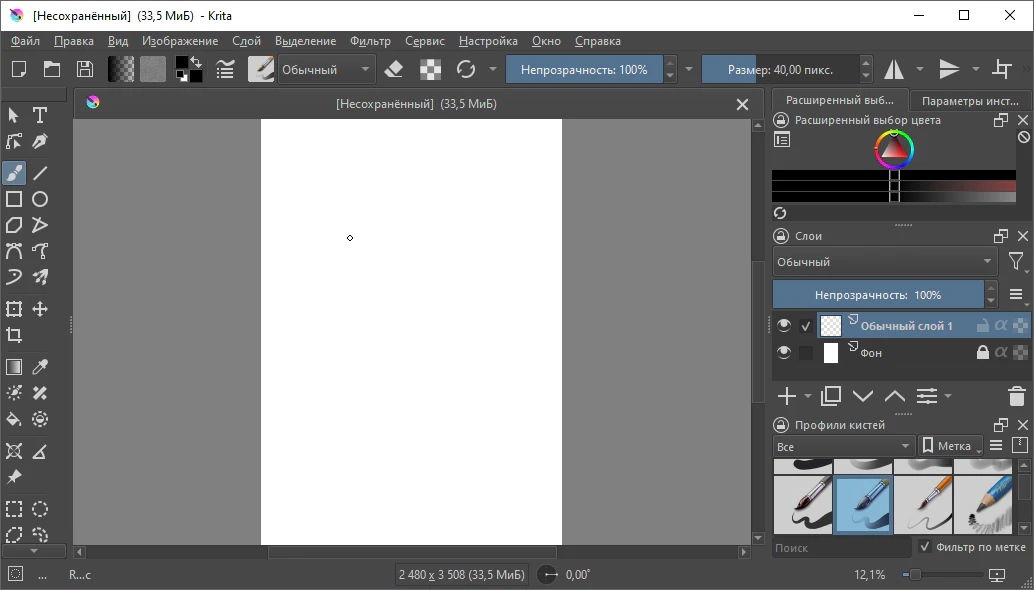The width and height of the screenshot is (1034, 590).
Task: Expand layer blending mode dropdown
Action: coord(885,262)
